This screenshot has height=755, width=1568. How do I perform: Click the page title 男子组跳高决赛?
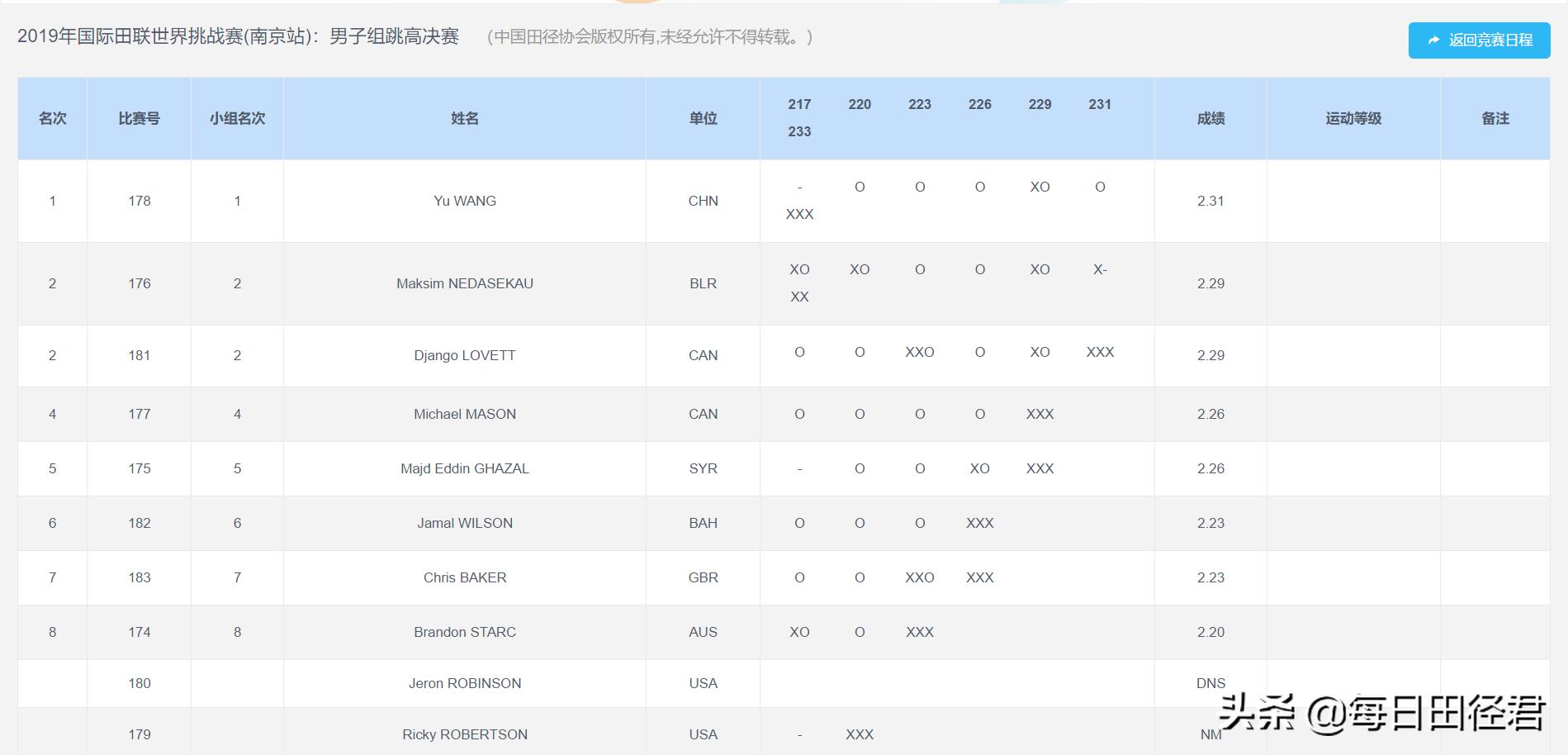[x=394, y=36]
